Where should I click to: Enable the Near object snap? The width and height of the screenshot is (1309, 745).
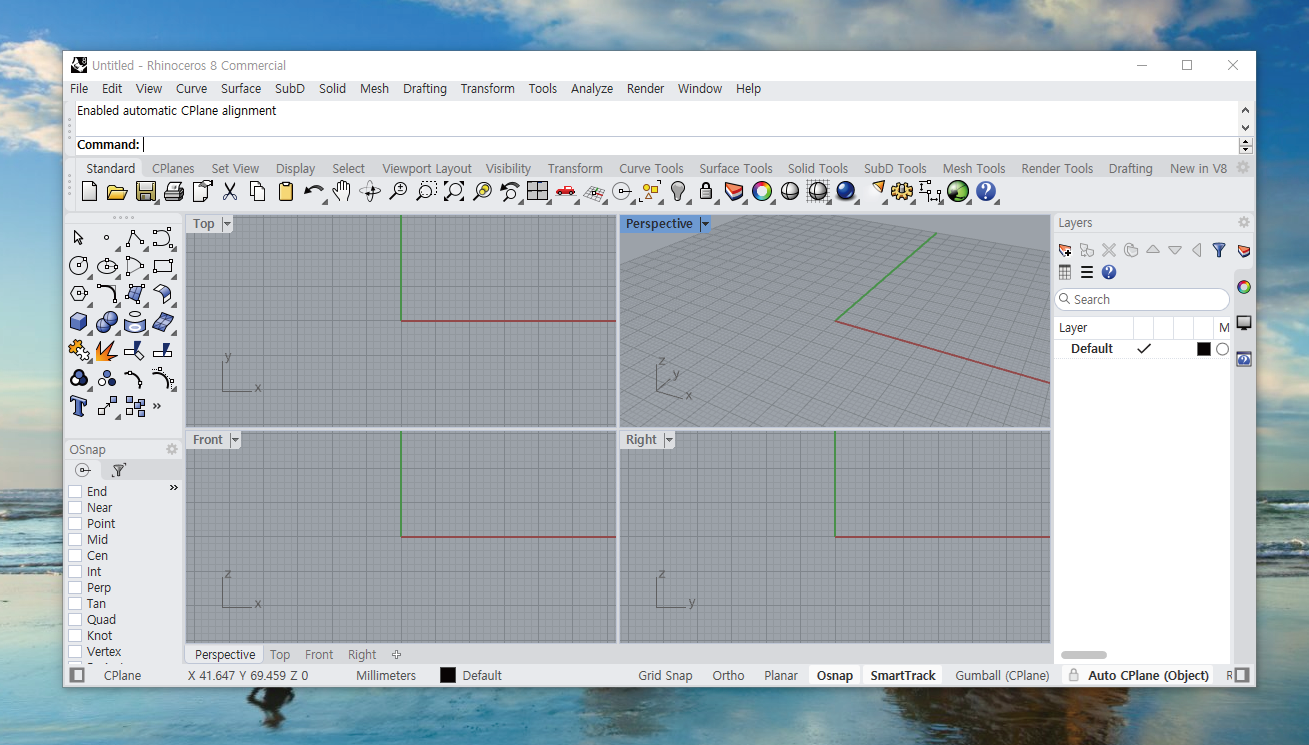coord(75,508)
